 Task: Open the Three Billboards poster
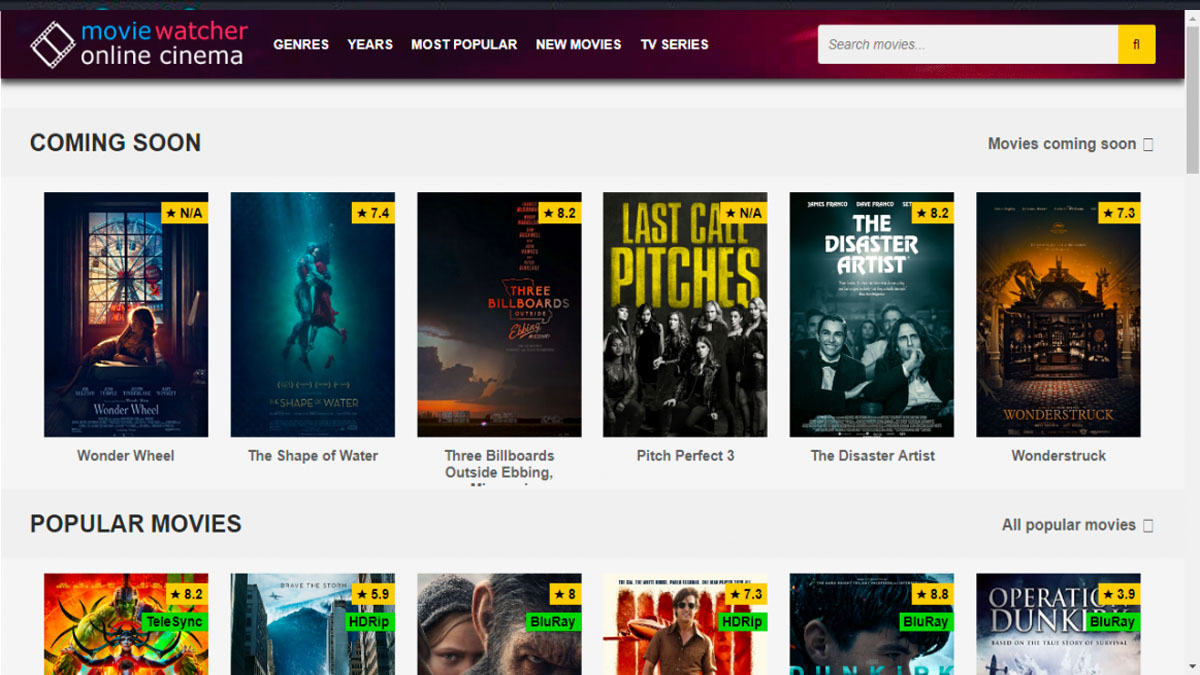coord(499,315)
